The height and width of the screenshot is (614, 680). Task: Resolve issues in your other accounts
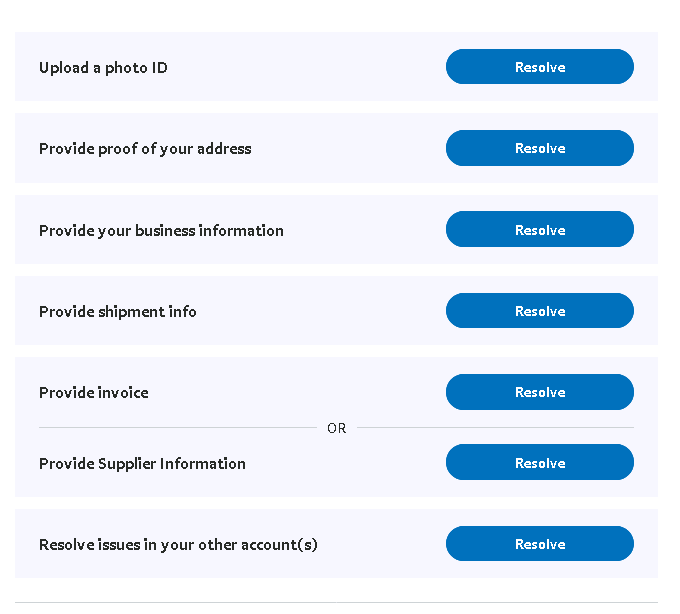[539, 544]
